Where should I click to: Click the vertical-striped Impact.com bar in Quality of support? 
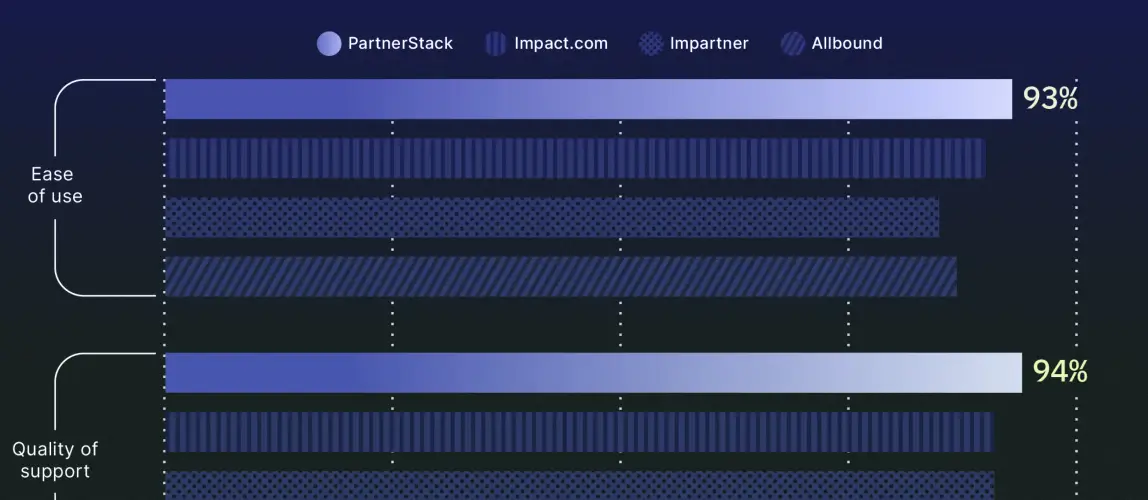point(578,432)
